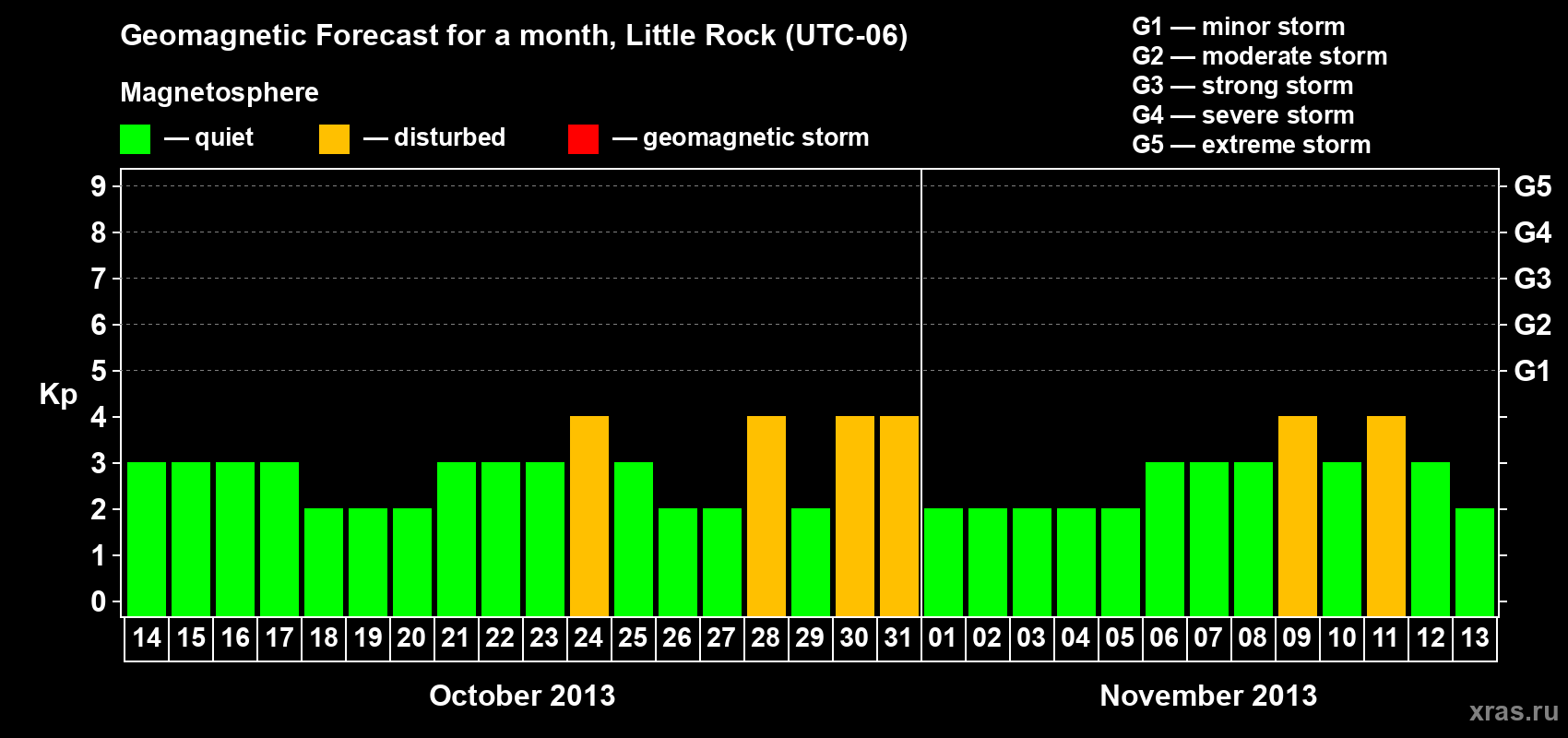Click the November 2013 month label
1568x738 pixels.
coord(1208,696)
